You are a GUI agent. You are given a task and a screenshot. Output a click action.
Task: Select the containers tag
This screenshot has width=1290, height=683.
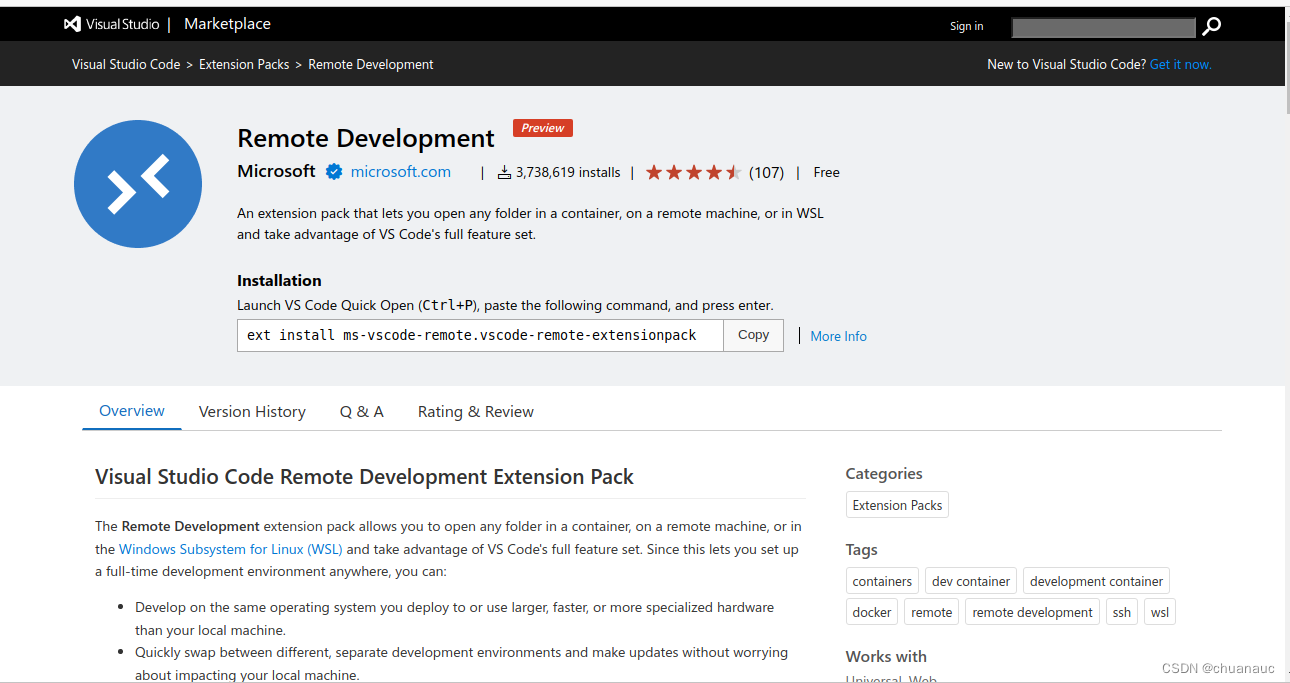click(882, 581)
